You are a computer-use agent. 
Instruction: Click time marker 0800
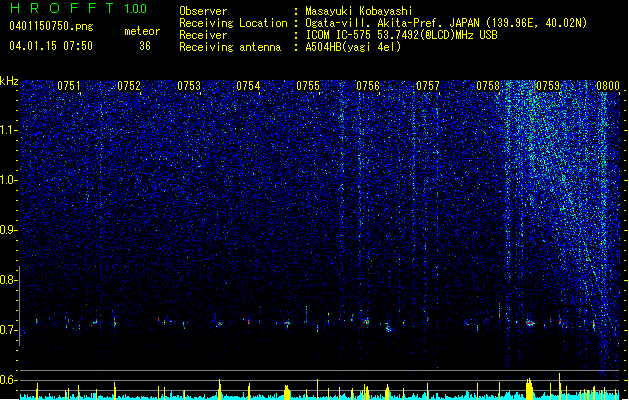[x=608, y=86]
